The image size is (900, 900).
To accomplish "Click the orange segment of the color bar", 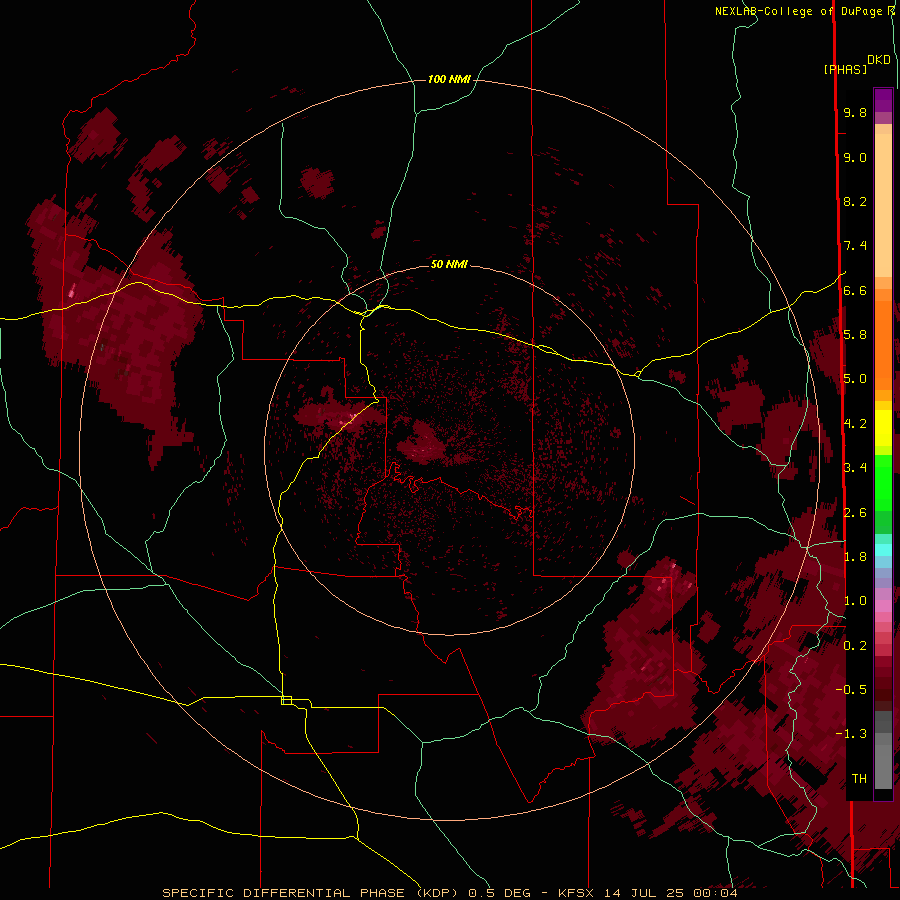I will tap(883, 344).
